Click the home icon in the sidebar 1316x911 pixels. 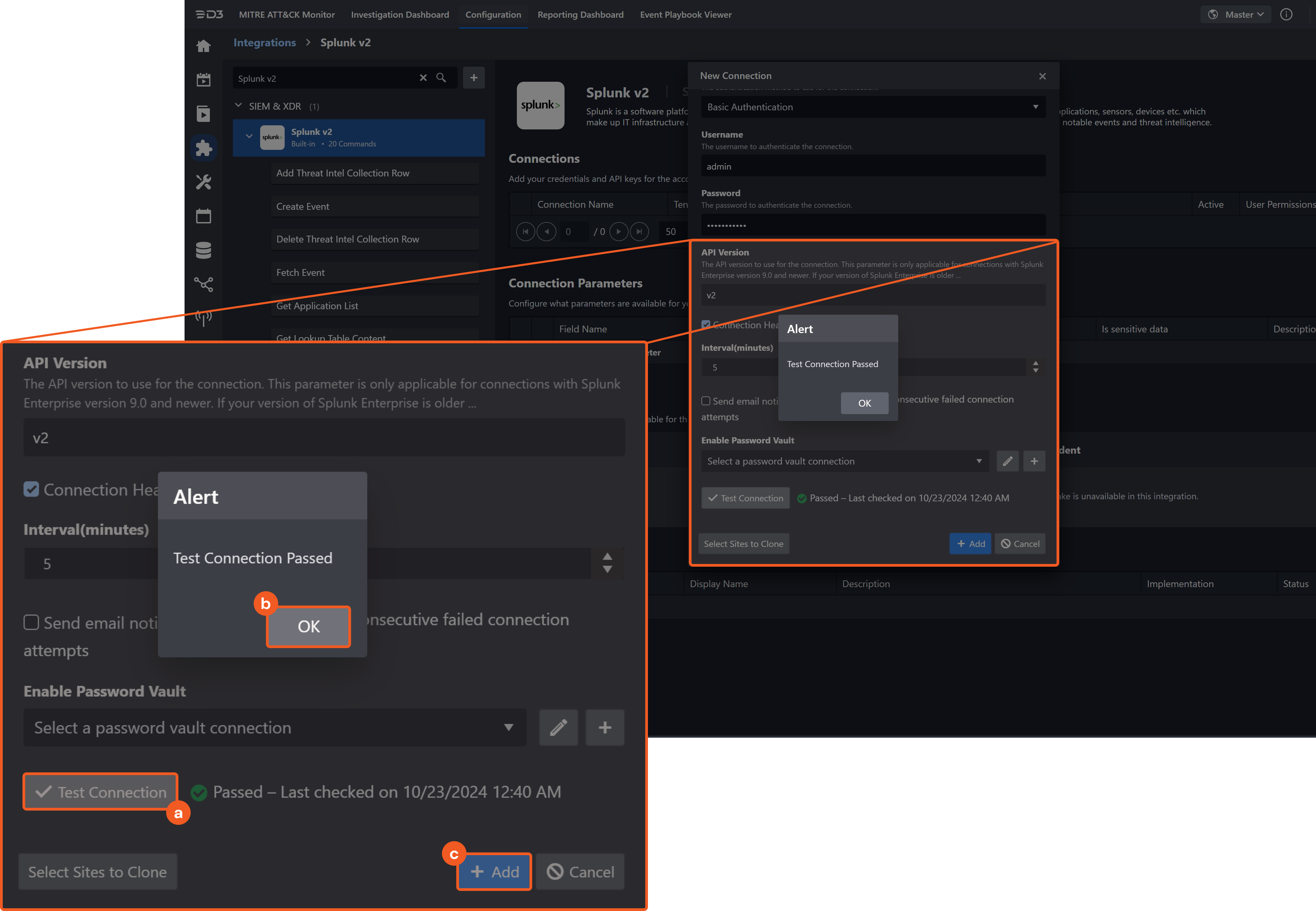(x=203, y=46)
